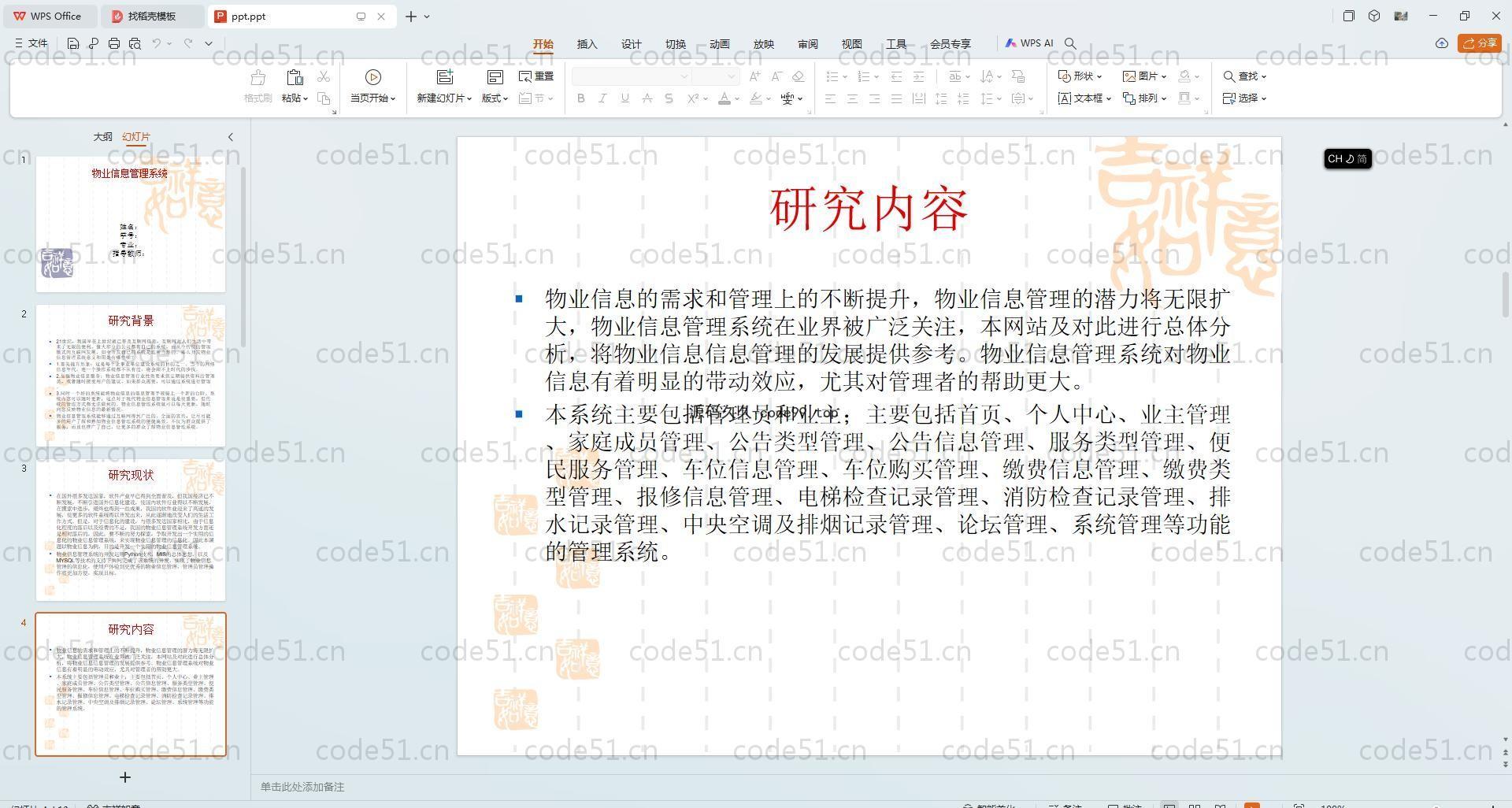Open the Slideshow (放映) ribbon tab

[764, 44]
